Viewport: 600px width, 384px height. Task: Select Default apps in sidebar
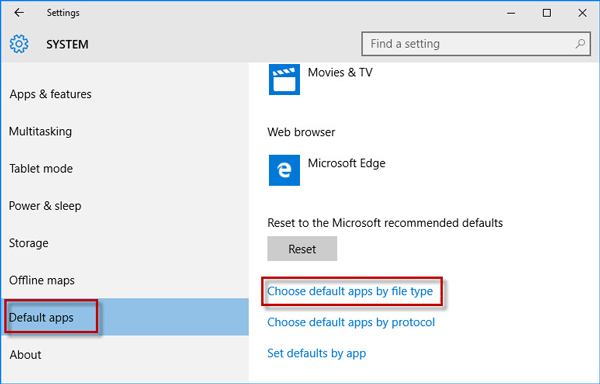(125, 317)
